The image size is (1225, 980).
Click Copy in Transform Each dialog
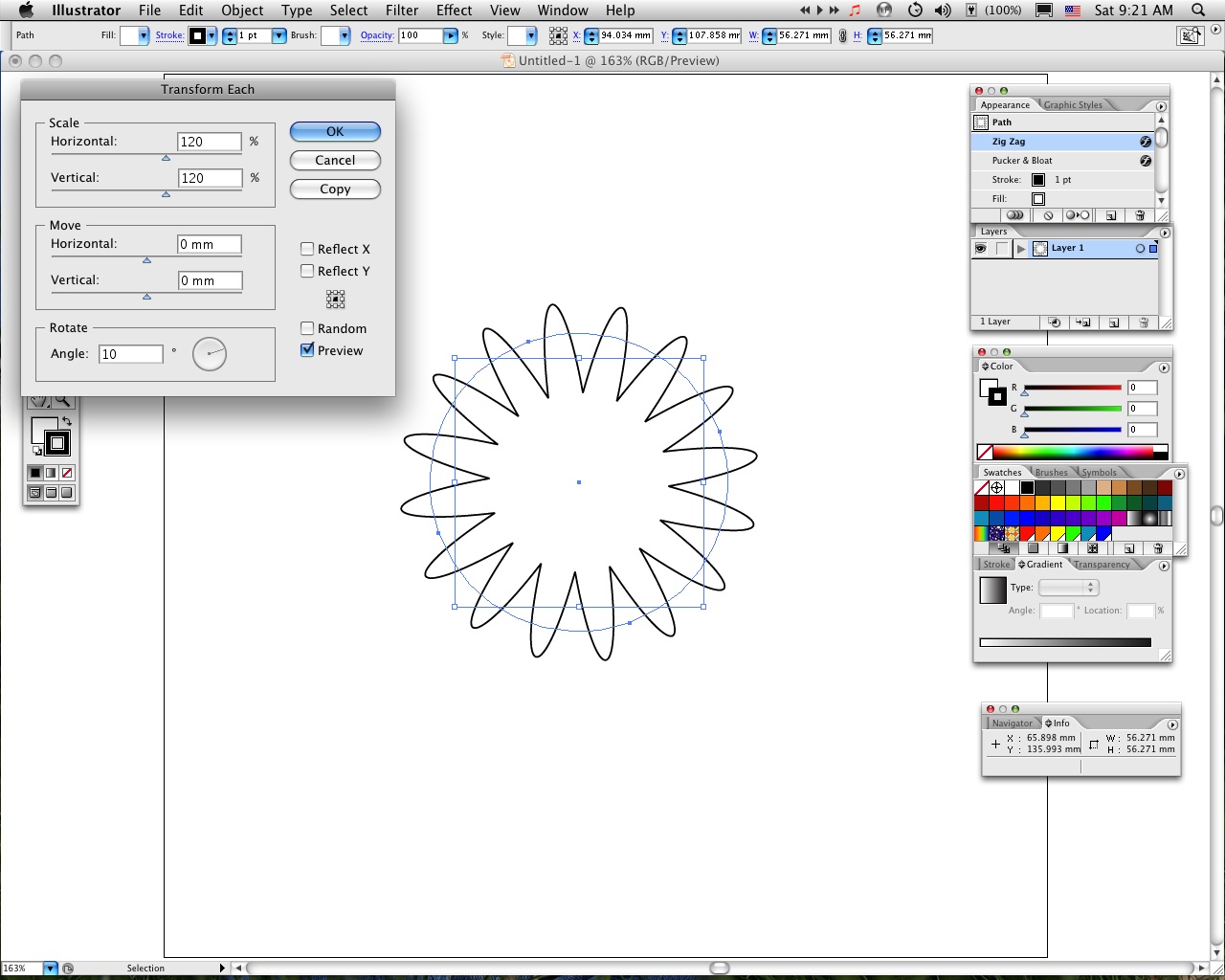(x=335, y=189)
